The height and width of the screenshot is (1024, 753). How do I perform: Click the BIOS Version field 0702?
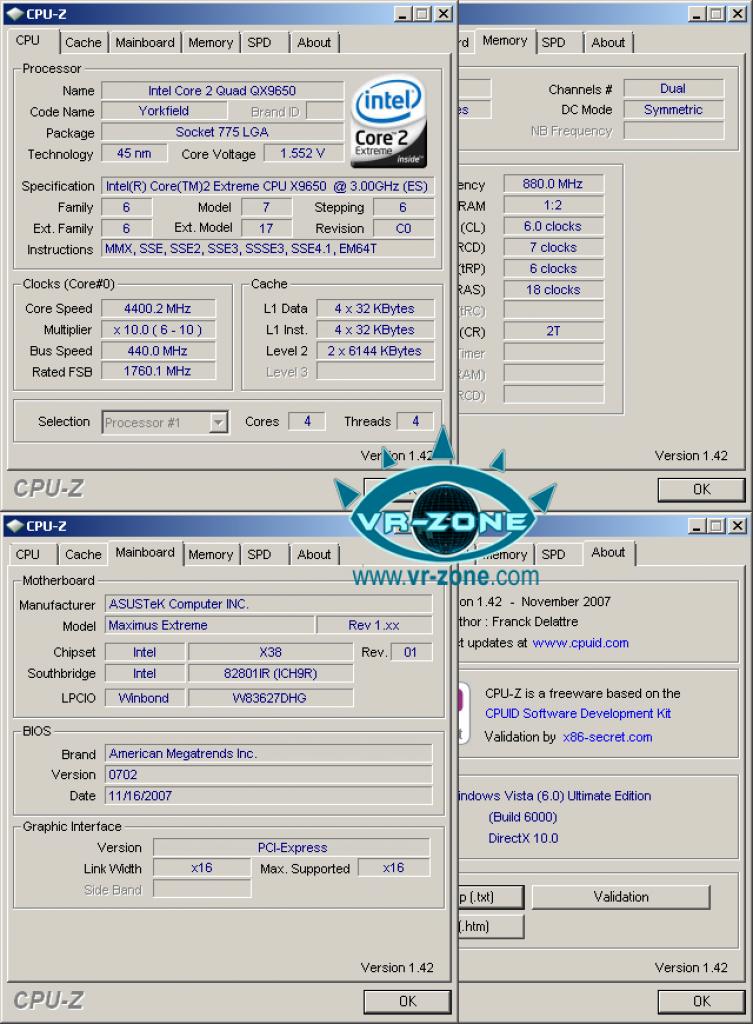[x=268, y=775]
